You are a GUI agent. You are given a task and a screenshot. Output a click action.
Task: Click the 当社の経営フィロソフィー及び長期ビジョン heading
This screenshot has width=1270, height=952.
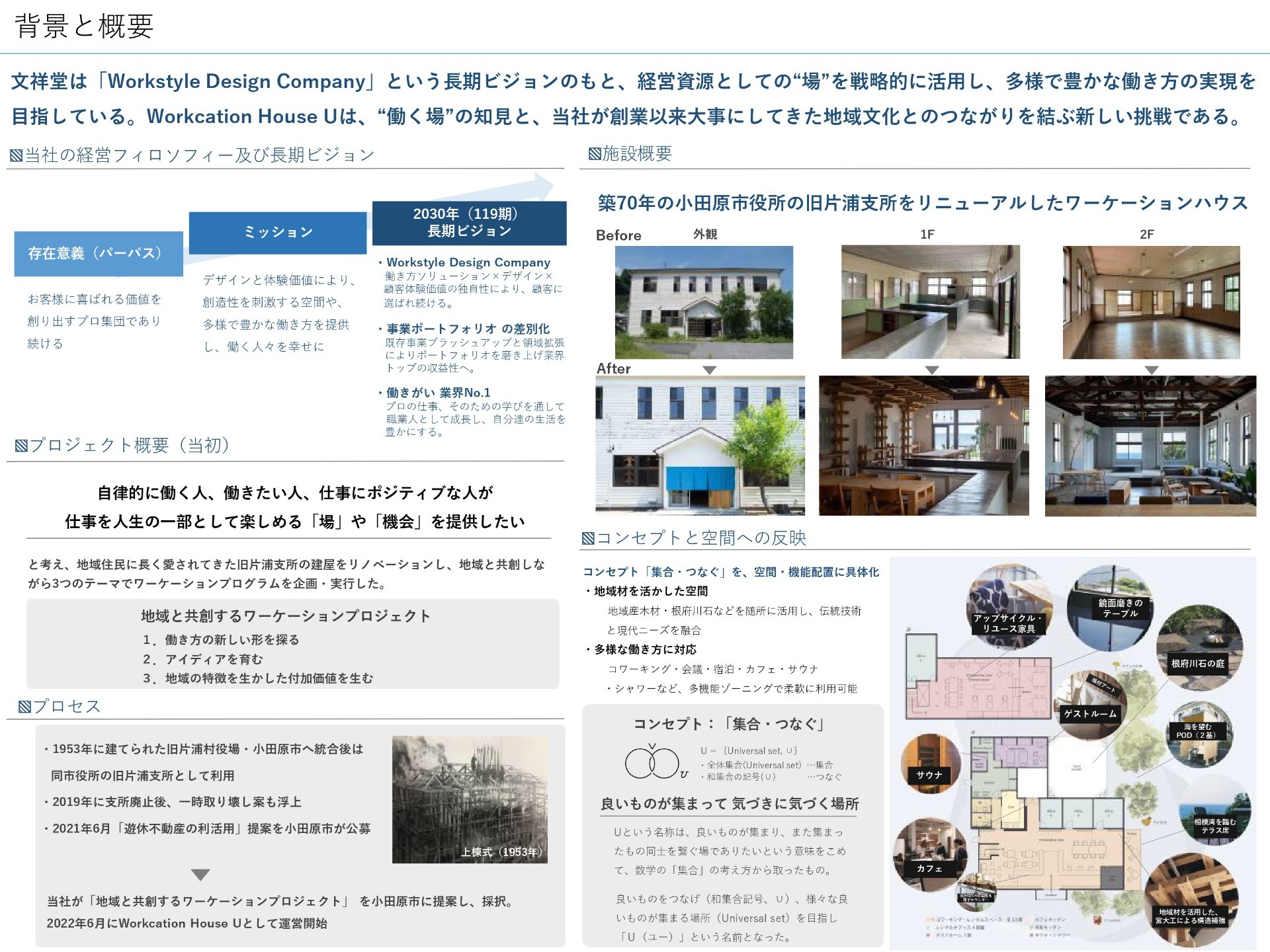point(192,155)
